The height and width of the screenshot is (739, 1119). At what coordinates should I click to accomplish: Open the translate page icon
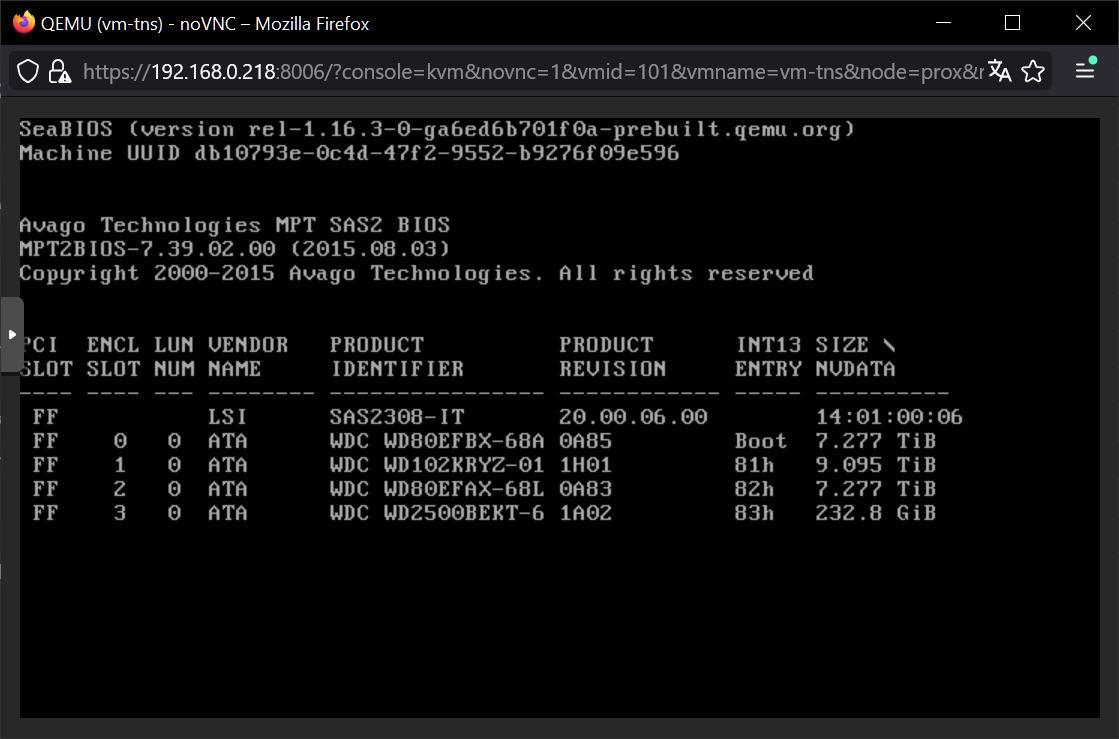[x=1000, y=71]
